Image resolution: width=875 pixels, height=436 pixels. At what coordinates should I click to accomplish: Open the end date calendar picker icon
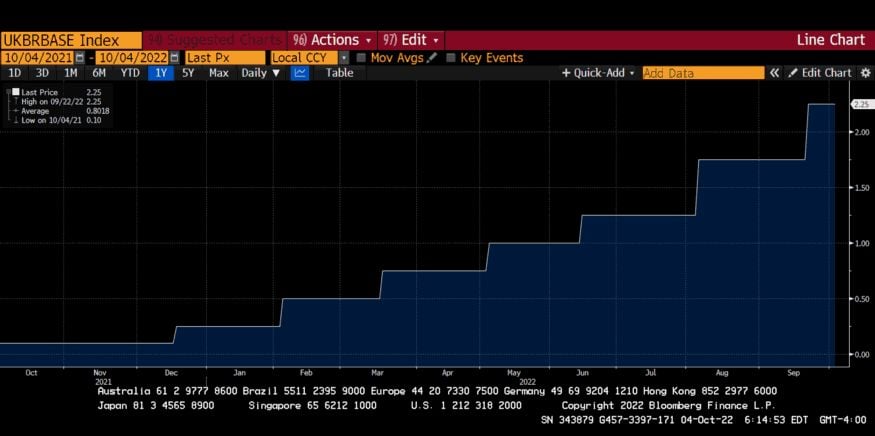point(175,58)
